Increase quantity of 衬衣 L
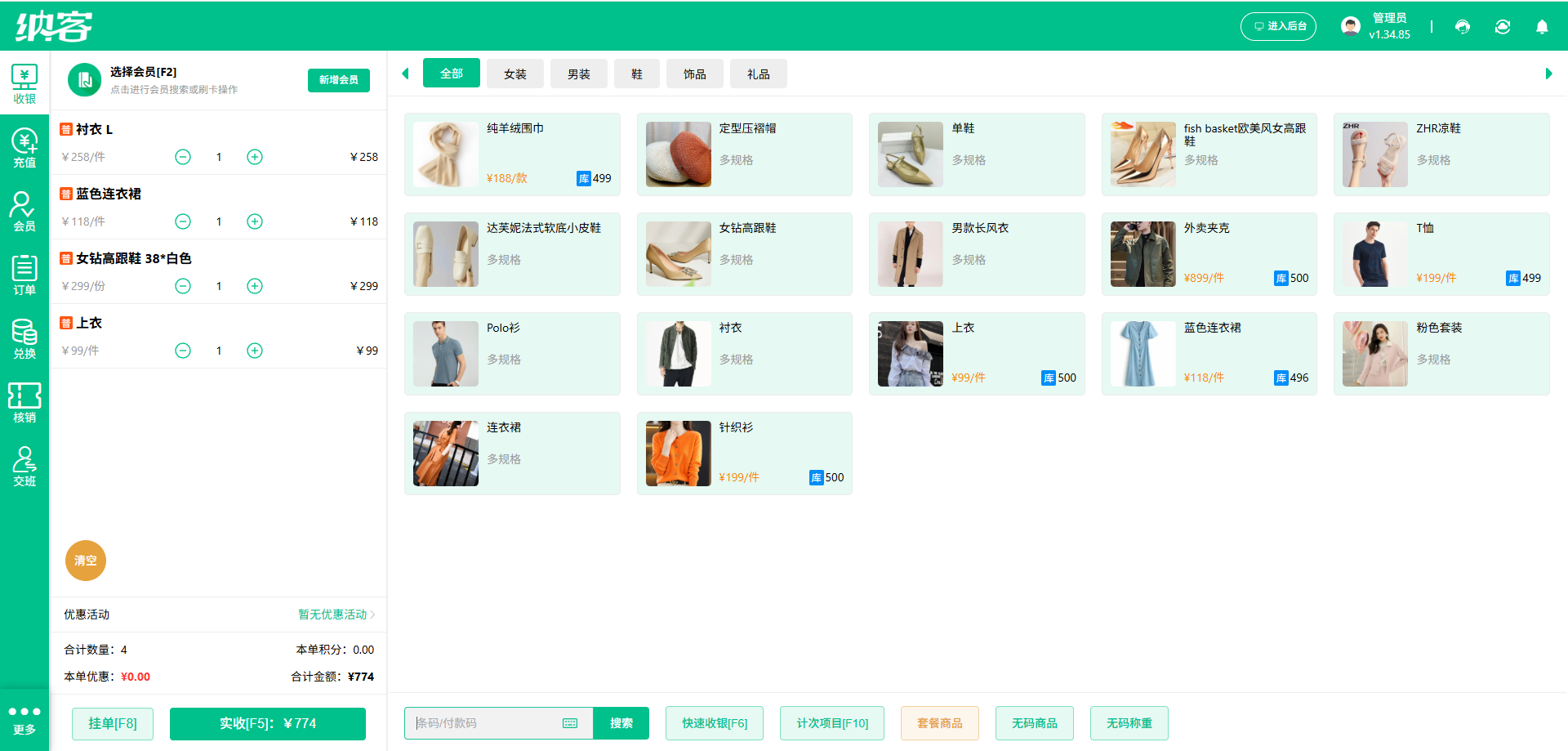The width and height of the screenshot is (1568, 751). pyautogui.click(x=255, y=157)
